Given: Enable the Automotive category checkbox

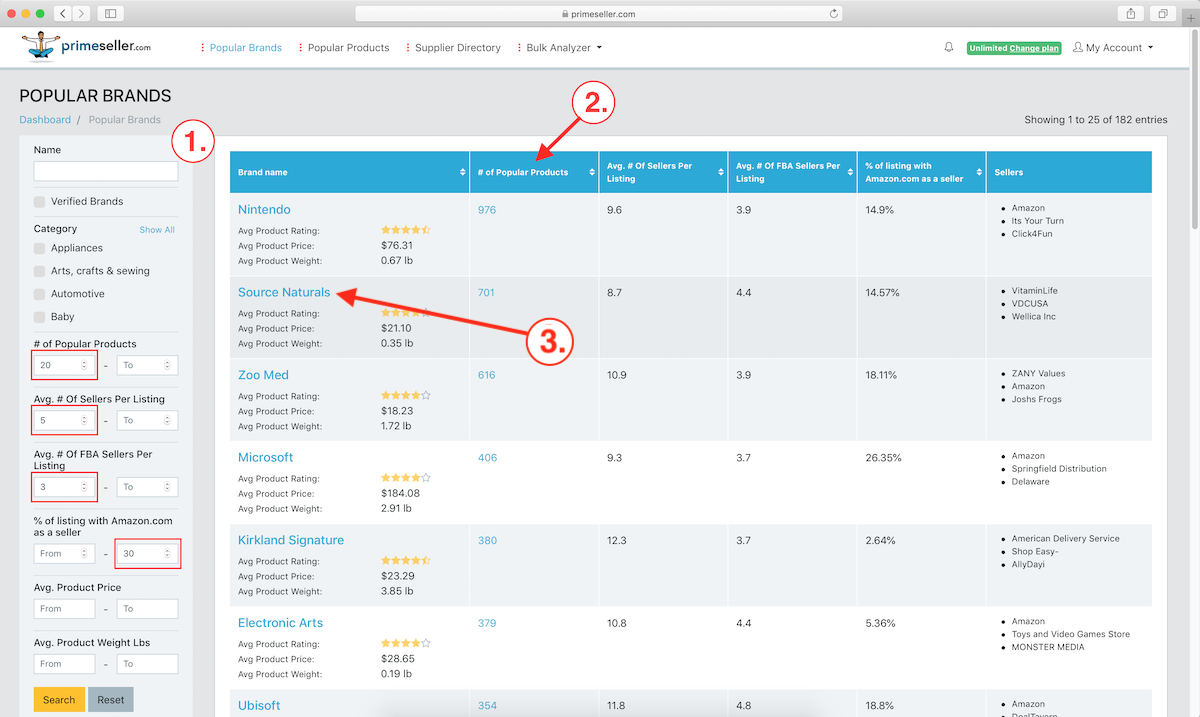Looking at the screenshot, I should point(40,294).
